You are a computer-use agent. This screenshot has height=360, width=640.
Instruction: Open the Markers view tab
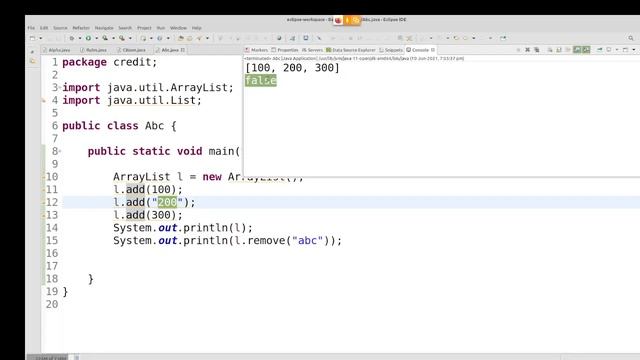[x=256, y=50]
